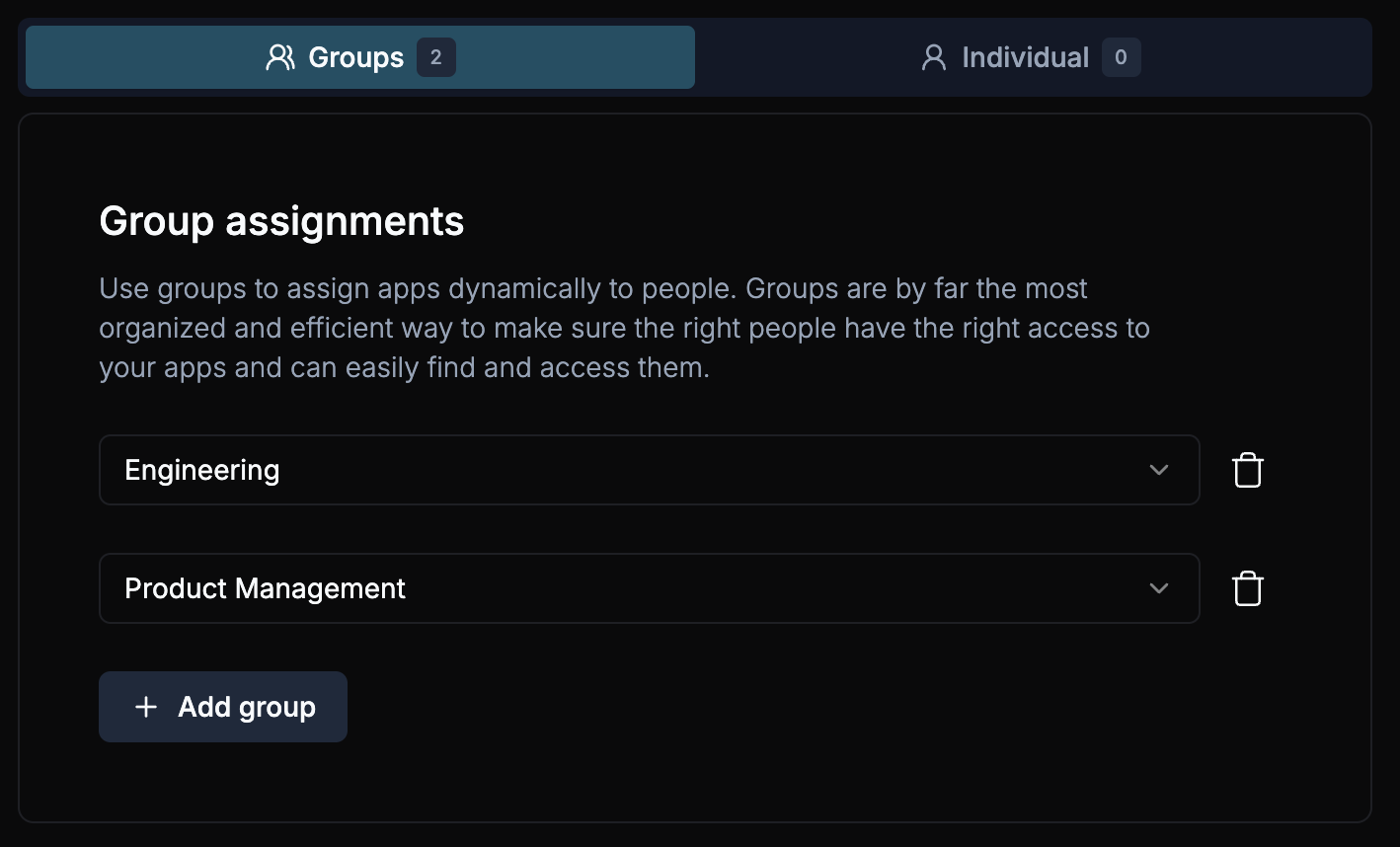Click the count badge showing 2

click(x=436, y=57)
